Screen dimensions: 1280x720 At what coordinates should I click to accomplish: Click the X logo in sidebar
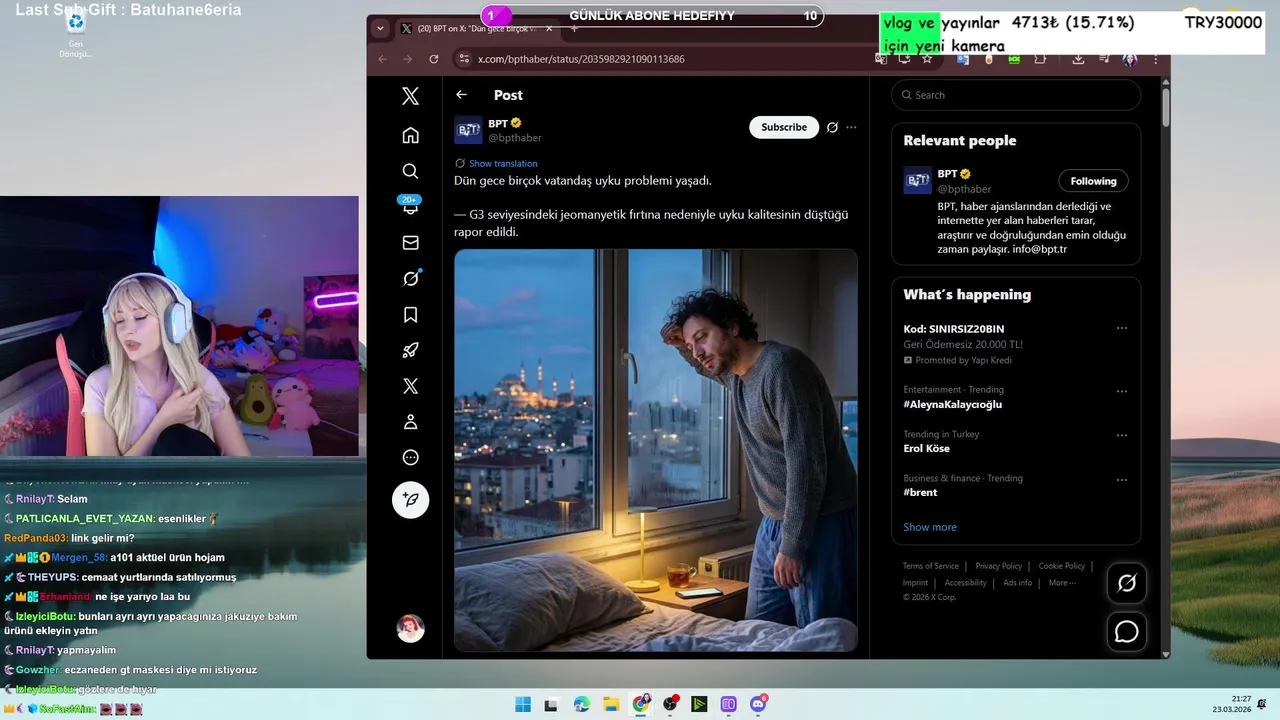410,96
